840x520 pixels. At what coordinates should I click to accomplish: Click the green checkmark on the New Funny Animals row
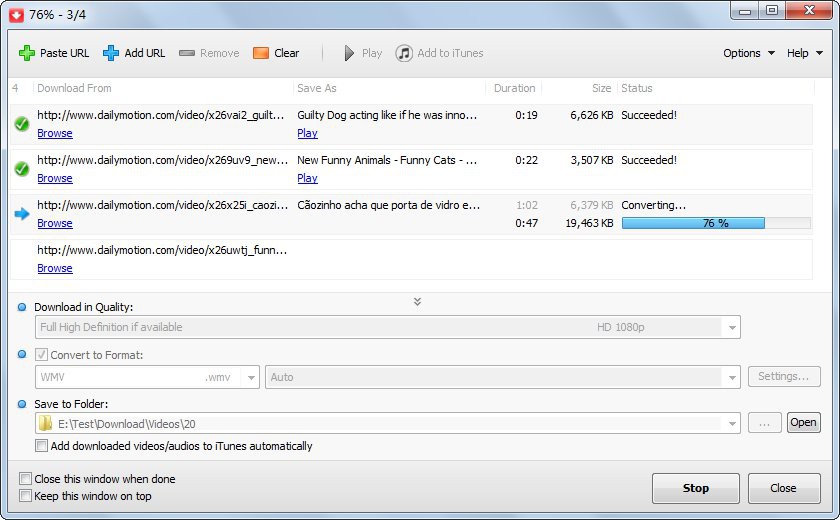pyautogui.click(x=21, y=169)
